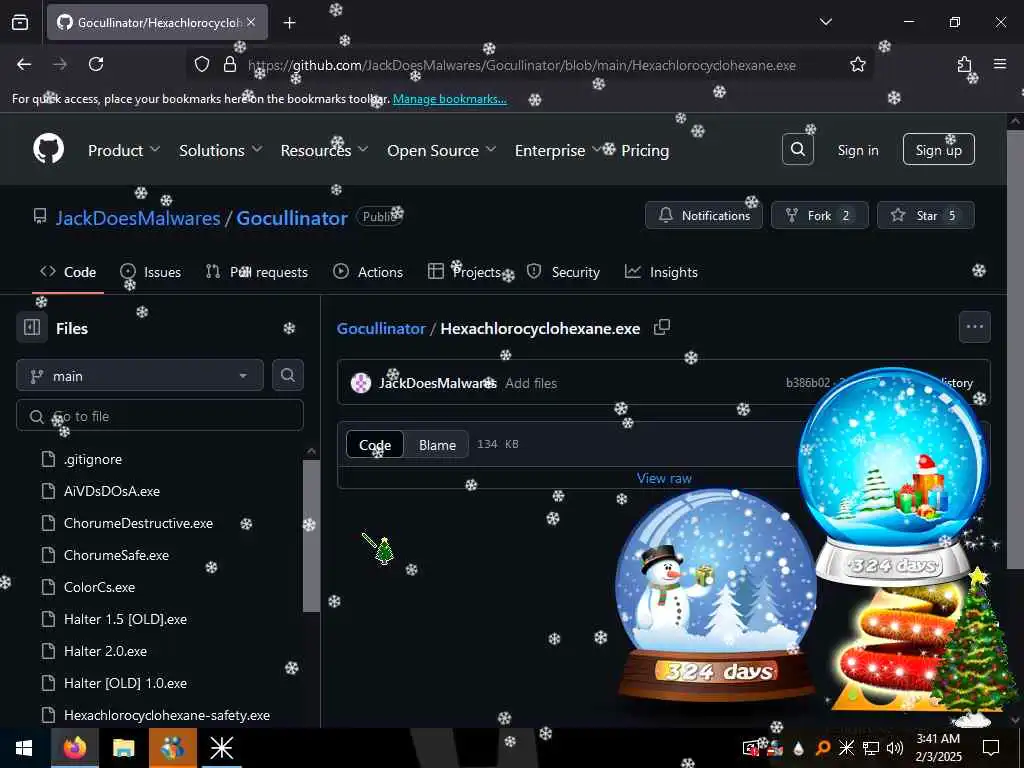The image size is (1024, 768).
Task: Open ChorumeDestructive.exe in file tree
Action: [x=138, y=523]
